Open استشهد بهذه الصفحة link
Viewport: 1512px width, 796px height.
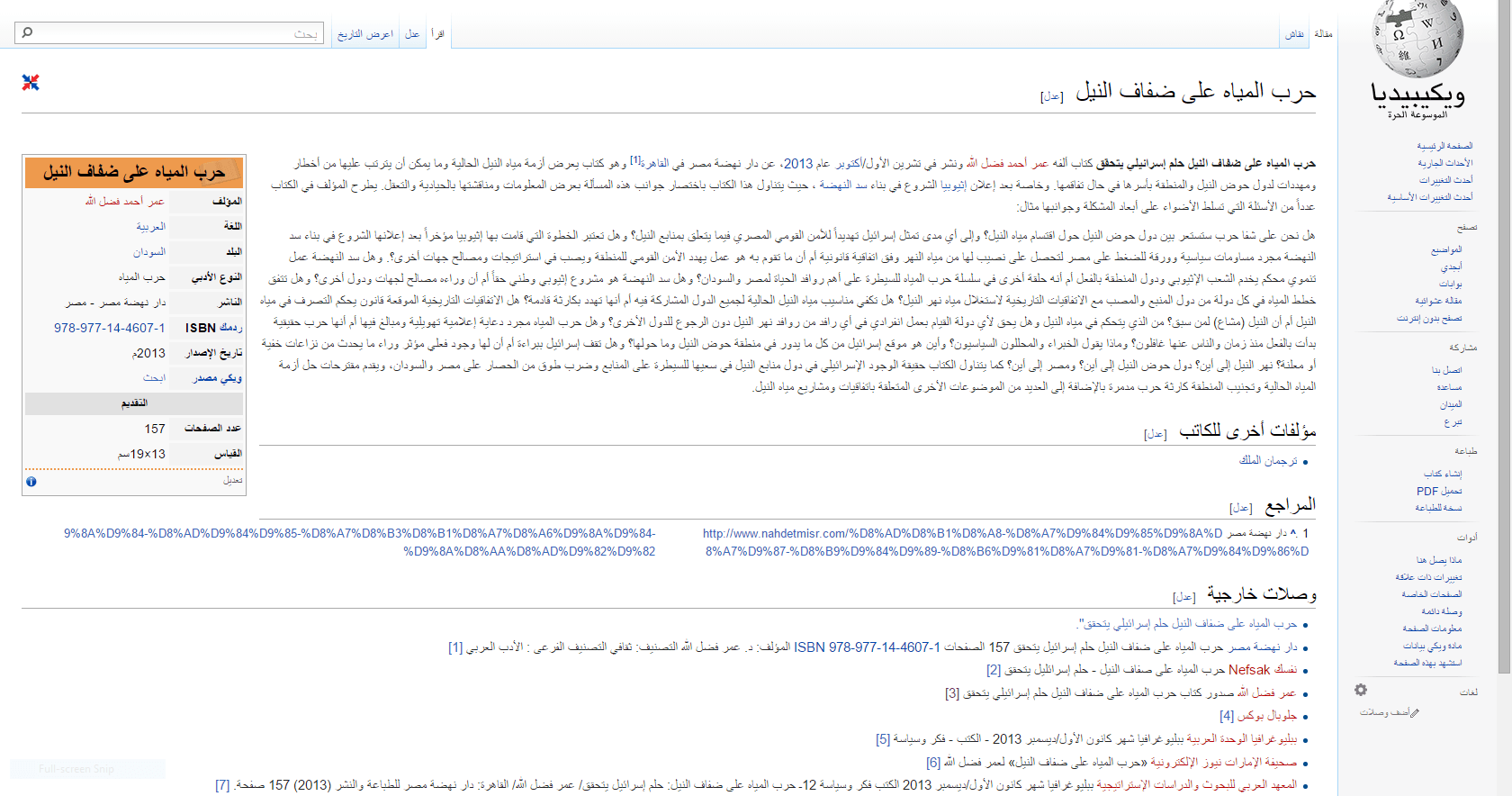click(1427, 663)
